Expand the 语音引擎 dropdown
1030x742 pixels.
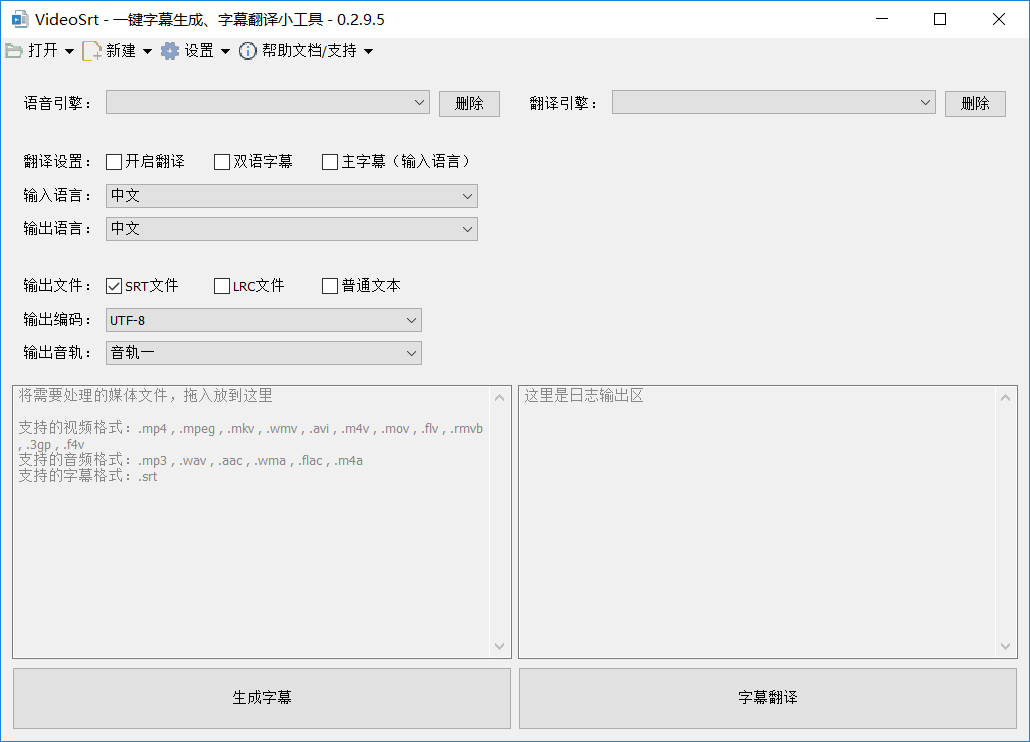(x=268, y=103)
